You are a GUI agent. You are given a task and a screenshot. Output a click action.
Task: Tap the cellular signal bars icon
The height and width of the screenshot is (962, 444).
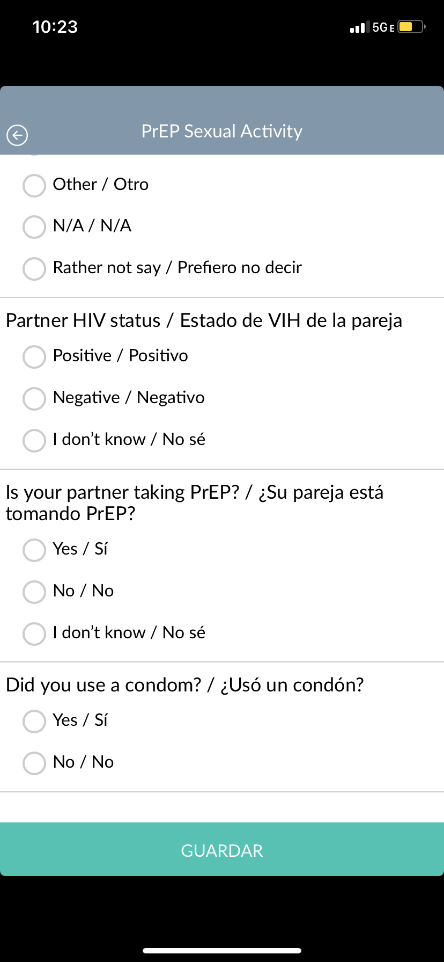pos(358,28)
